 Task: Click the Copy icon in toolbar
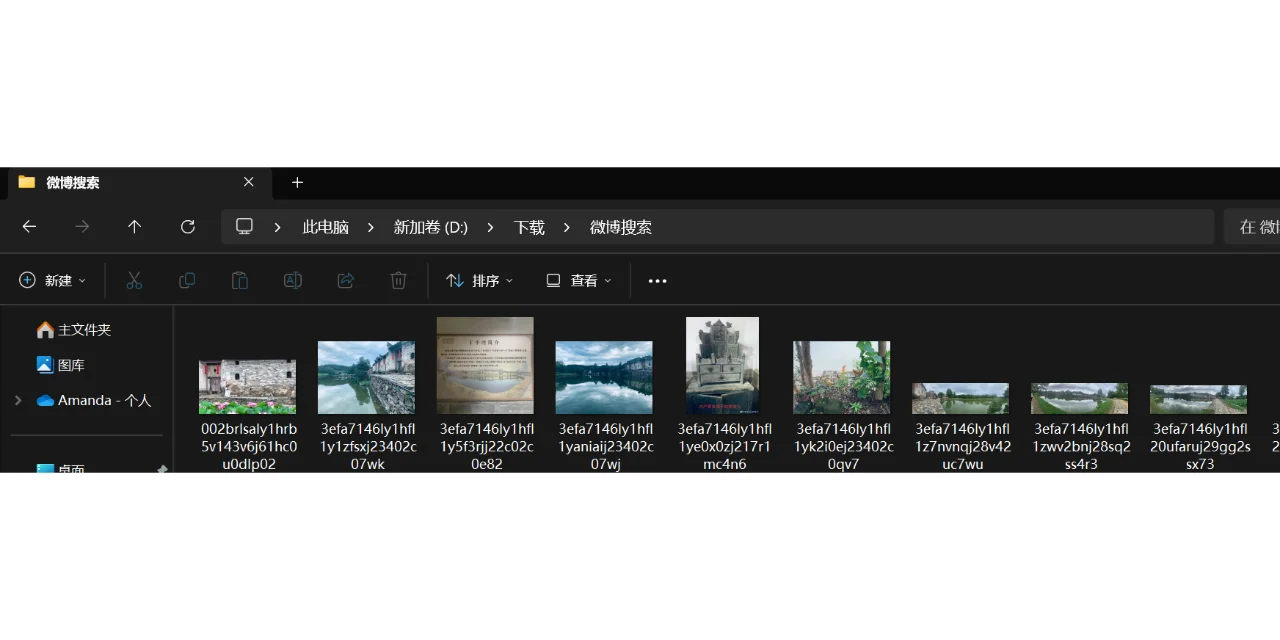pyautogui.click(x=187, y=281)
